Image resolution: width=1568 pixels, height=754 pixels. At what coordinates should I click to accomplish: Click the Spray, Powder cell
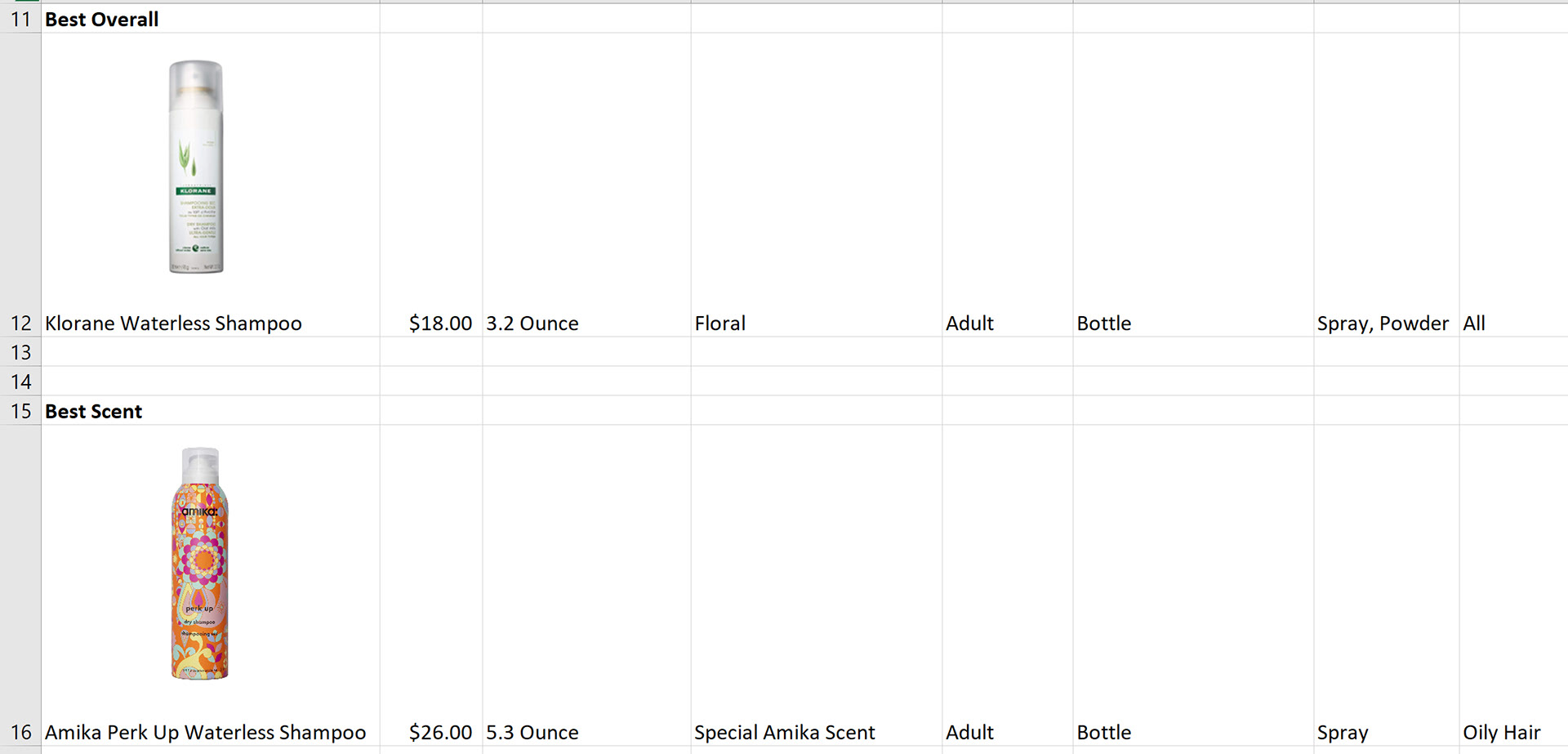click(x=1387, y=323)
